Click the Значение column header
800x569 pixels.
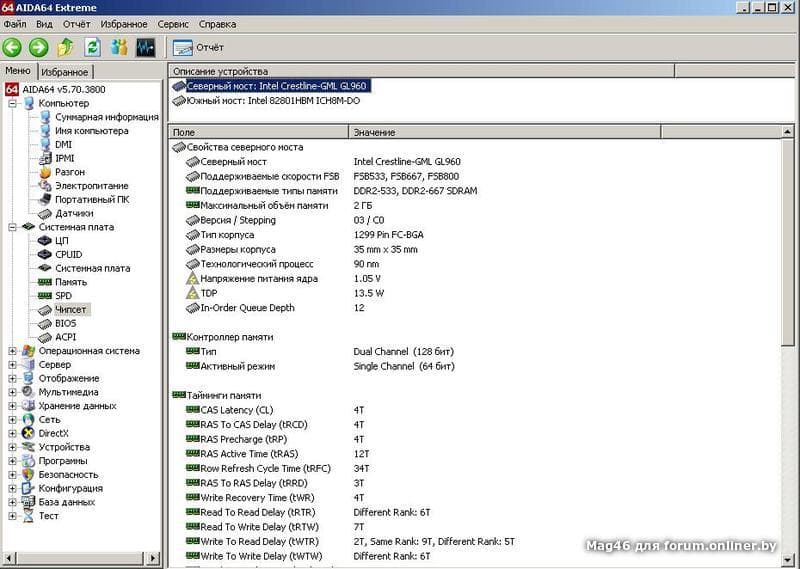point(374,132)
